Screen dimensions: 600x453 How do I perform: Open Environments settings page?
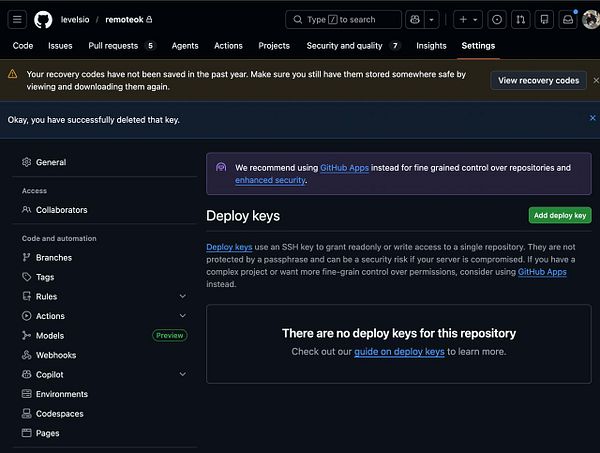pos(62,394)
